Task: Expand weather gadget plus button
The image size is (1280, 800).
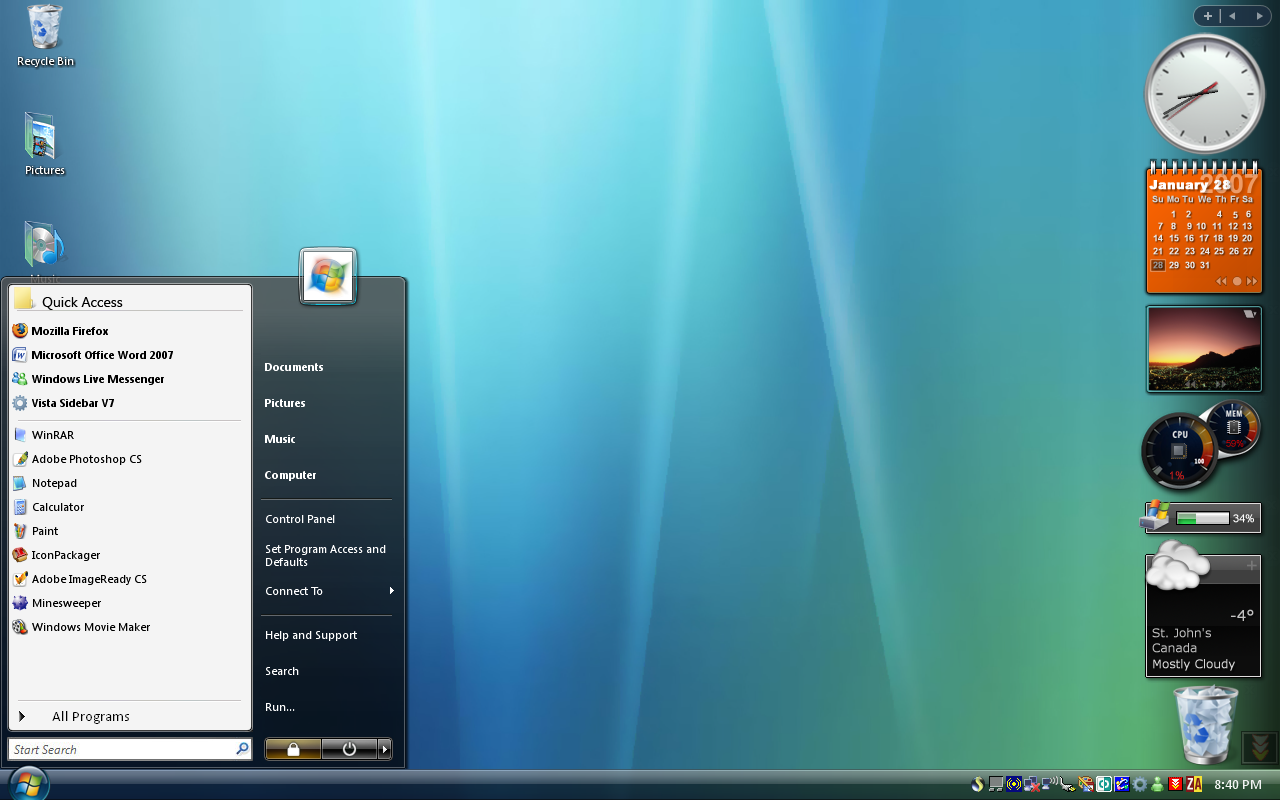Action: tap(1251, 566)
